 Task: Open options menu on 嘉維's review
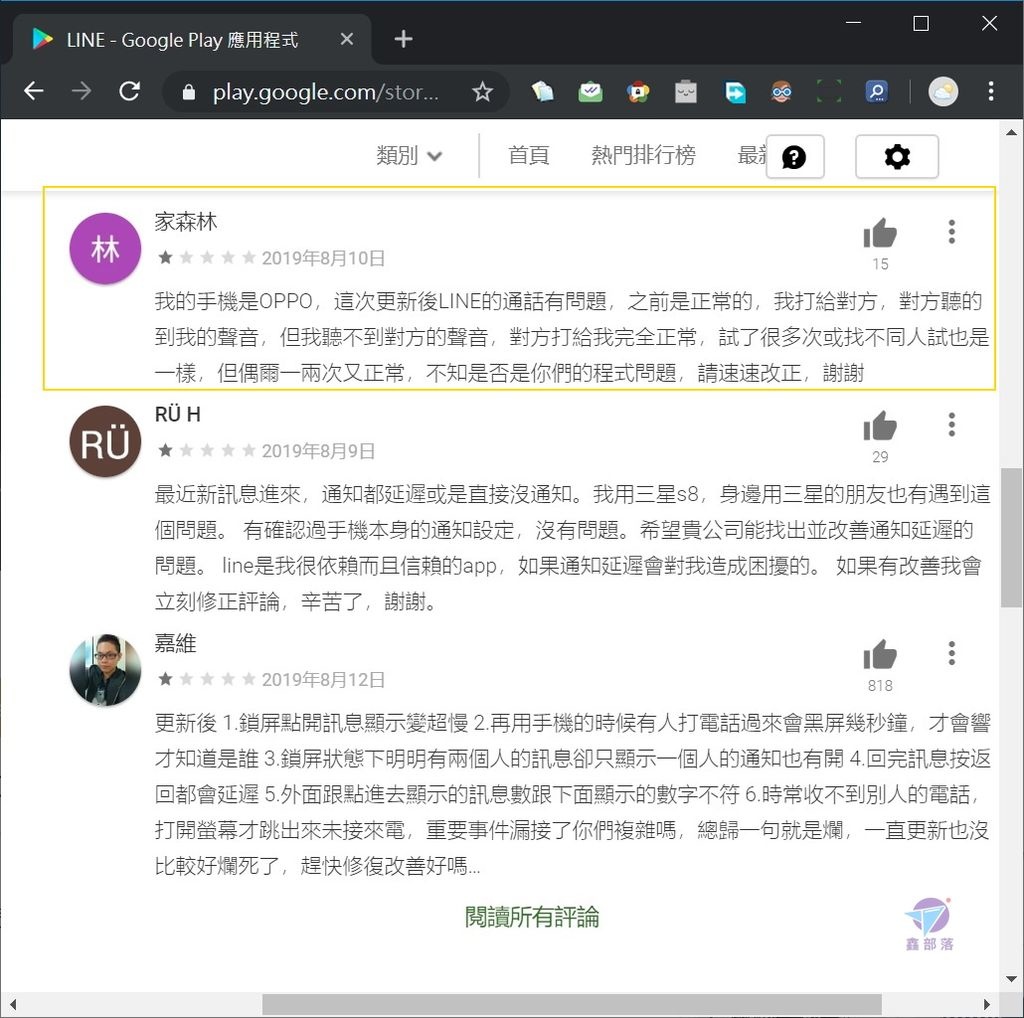[952, 653]
